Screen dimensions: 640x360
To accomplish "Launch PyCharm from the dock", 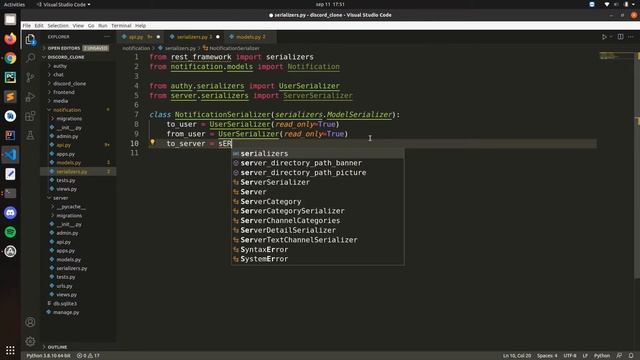I will (x=10, y=77).
